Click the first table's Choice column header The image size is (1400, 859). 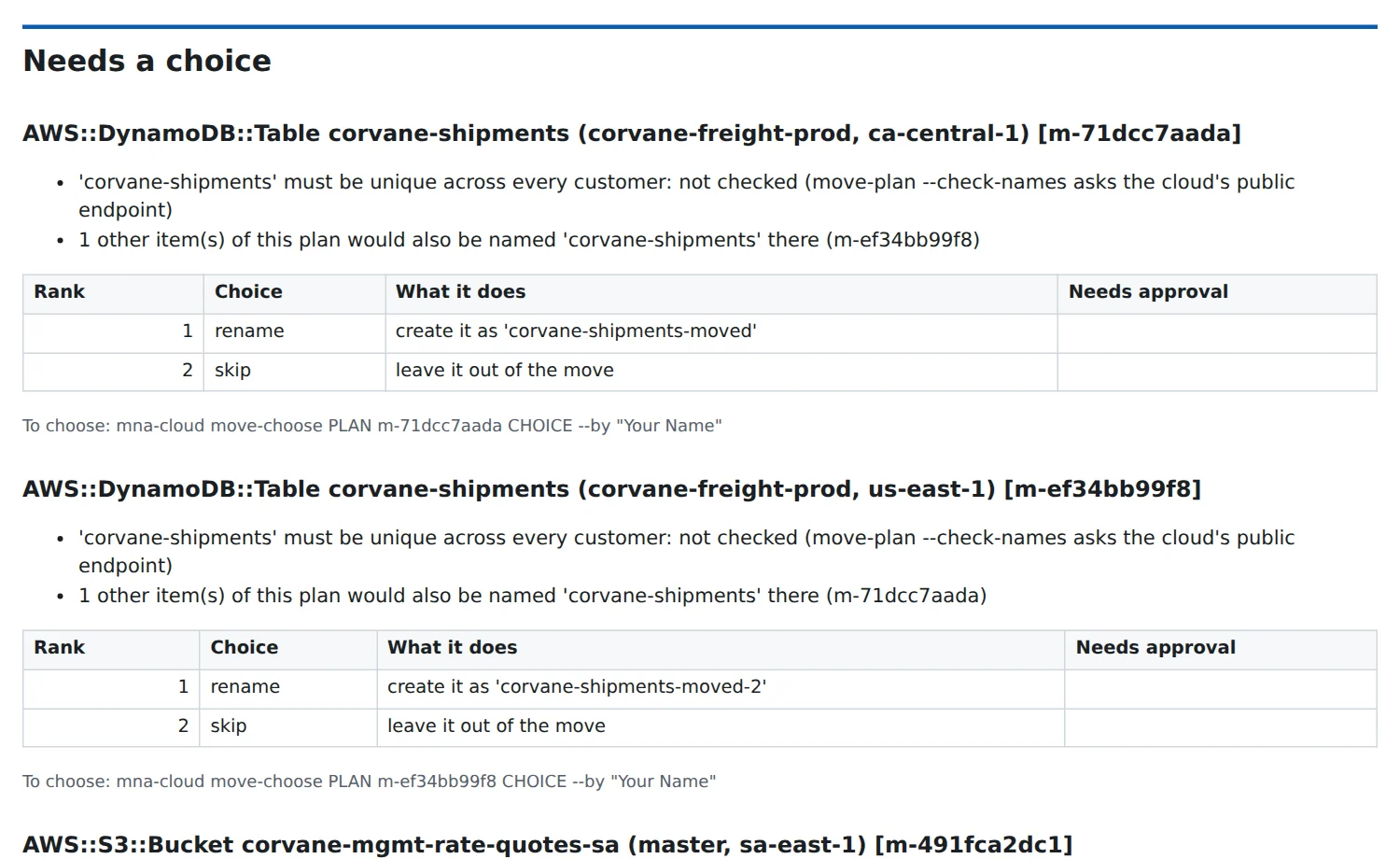tap(294, 294)
